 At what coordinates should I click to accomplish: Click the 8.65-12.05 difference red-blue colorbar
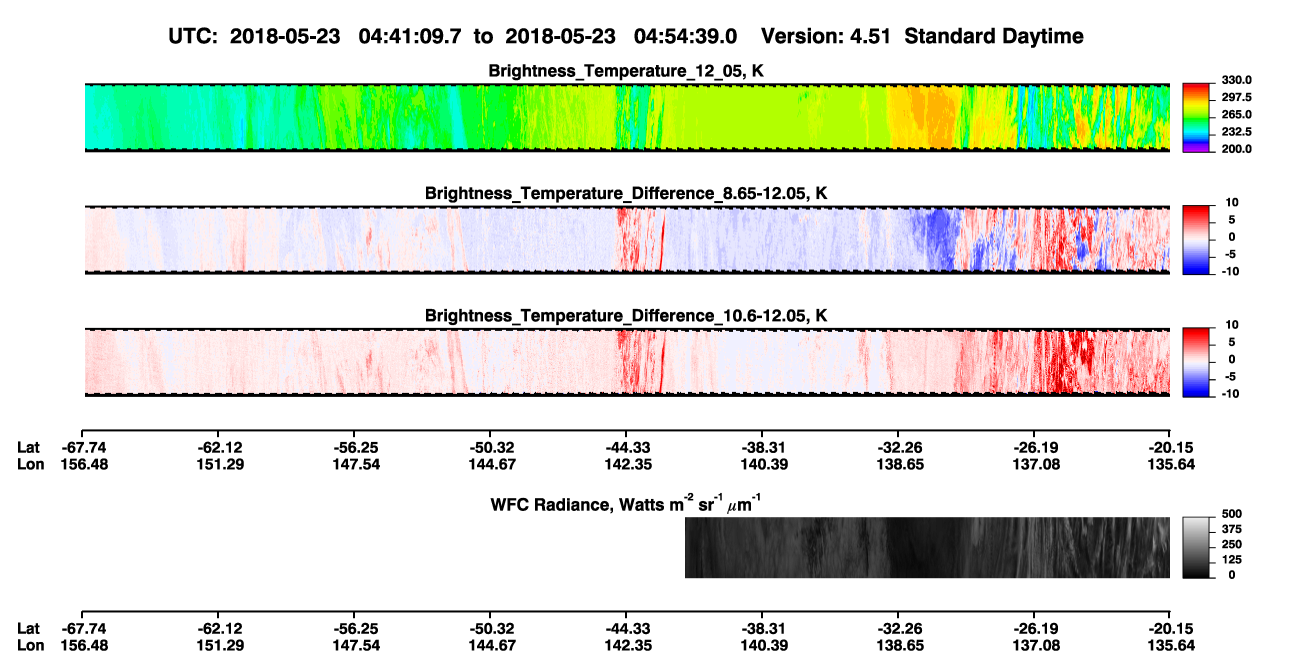(1196, 240)
